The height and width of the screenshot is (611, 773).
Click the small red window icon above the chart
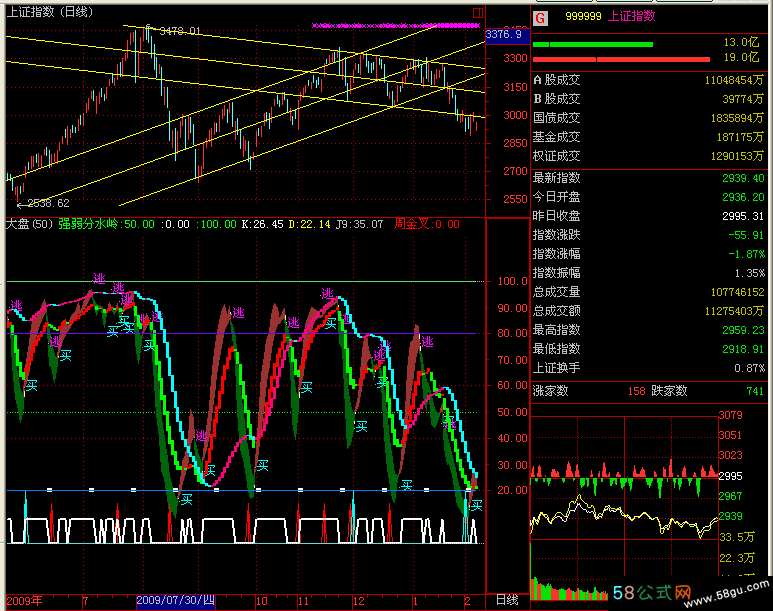[478, 13]
